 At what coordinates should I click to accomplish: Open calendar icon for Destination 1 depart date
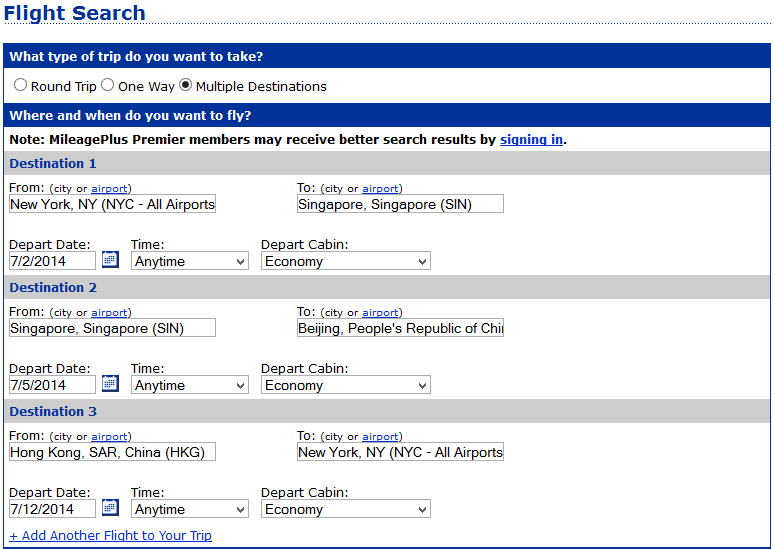tap(110, 259)
